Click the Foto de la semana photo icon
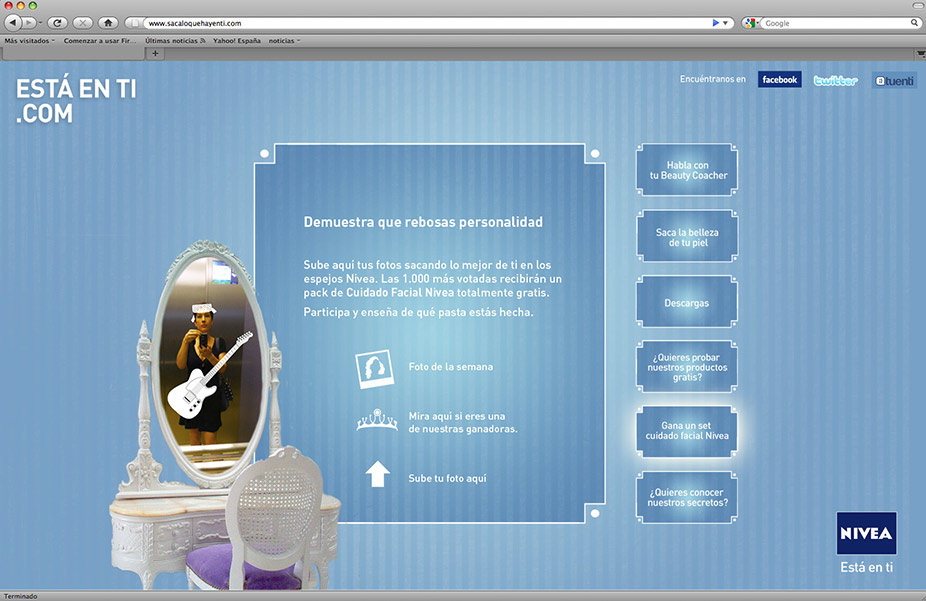This screenshot has height=601, width=926. pyautogui.click(x=375, y=367)
